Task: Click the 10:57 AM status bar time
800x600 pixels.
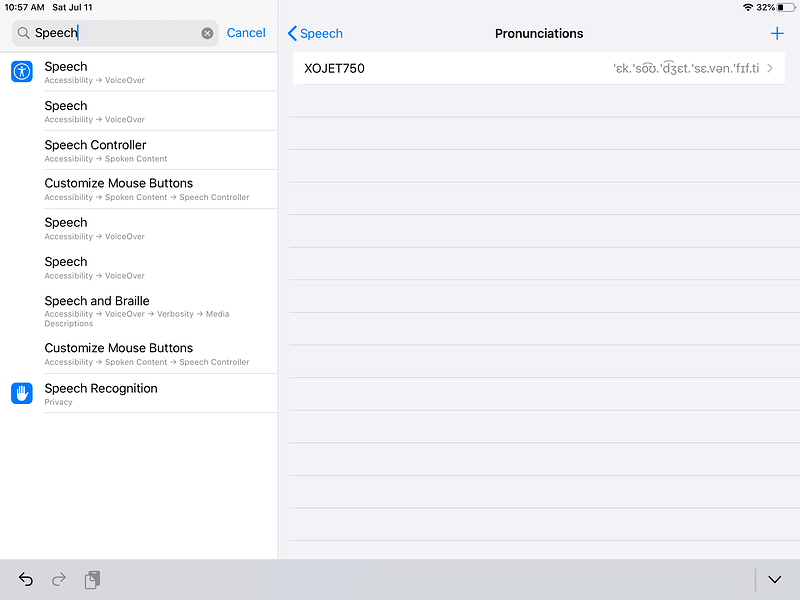Action: [x=24, y=7]
